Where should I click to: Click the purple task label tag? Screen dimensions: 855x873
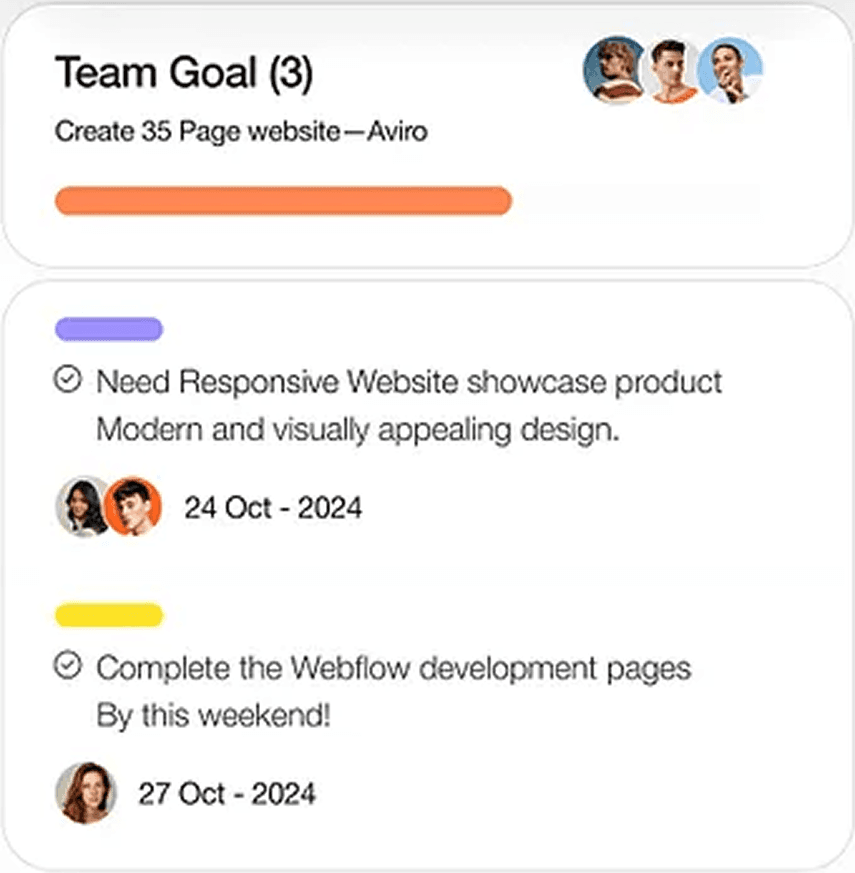[109, 329]
